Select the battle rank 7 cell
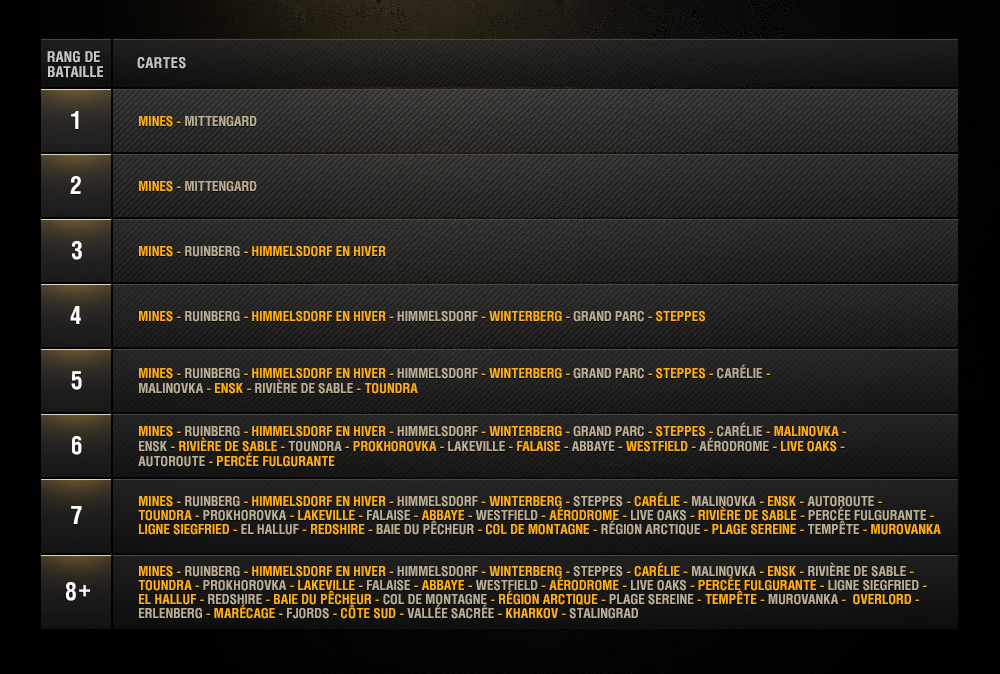 [x=76, y=516]
